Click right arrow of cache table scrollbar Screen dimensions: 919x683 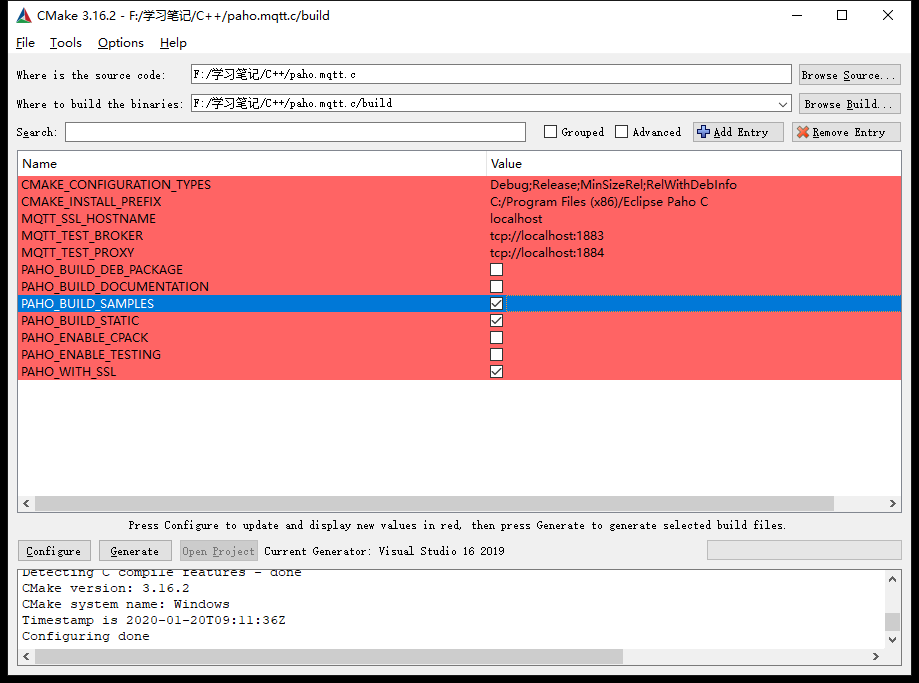pos(893,504)
